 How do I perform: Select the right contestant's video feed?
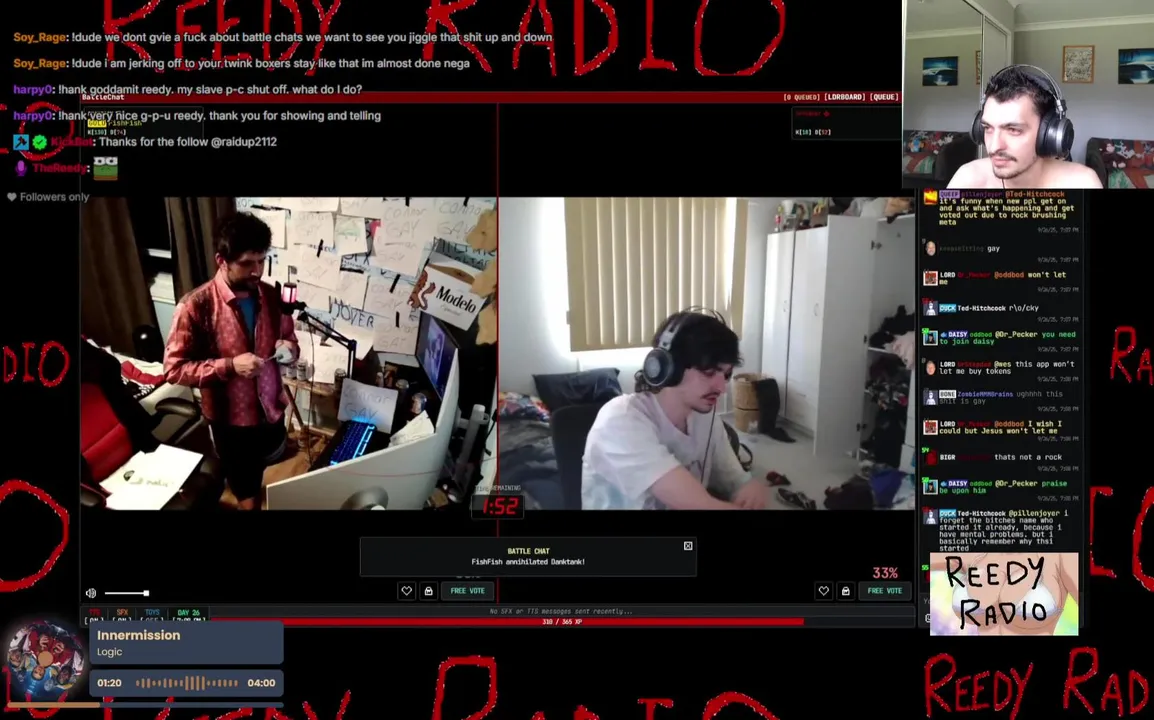(x=707, y=353)
